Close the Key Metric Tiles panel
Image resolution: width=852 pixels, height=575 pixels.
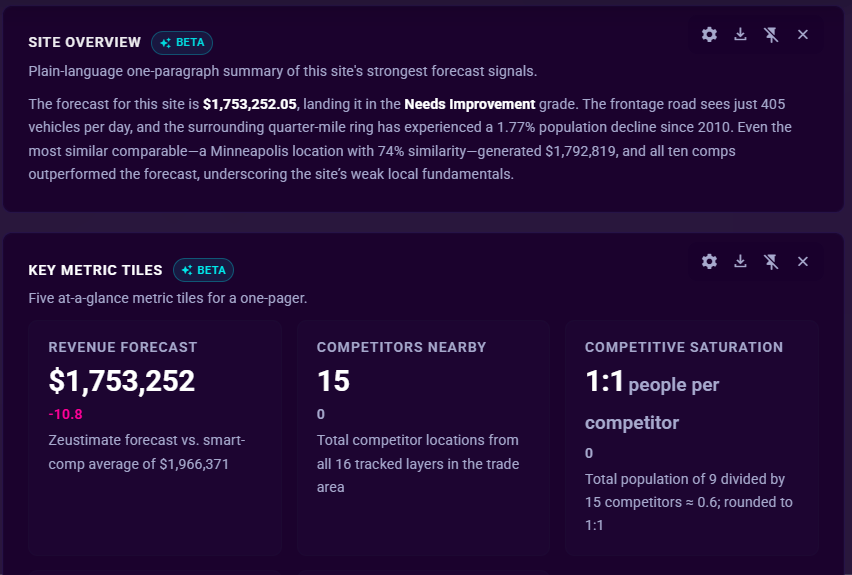pyautogui.click(x=803, y=262)
